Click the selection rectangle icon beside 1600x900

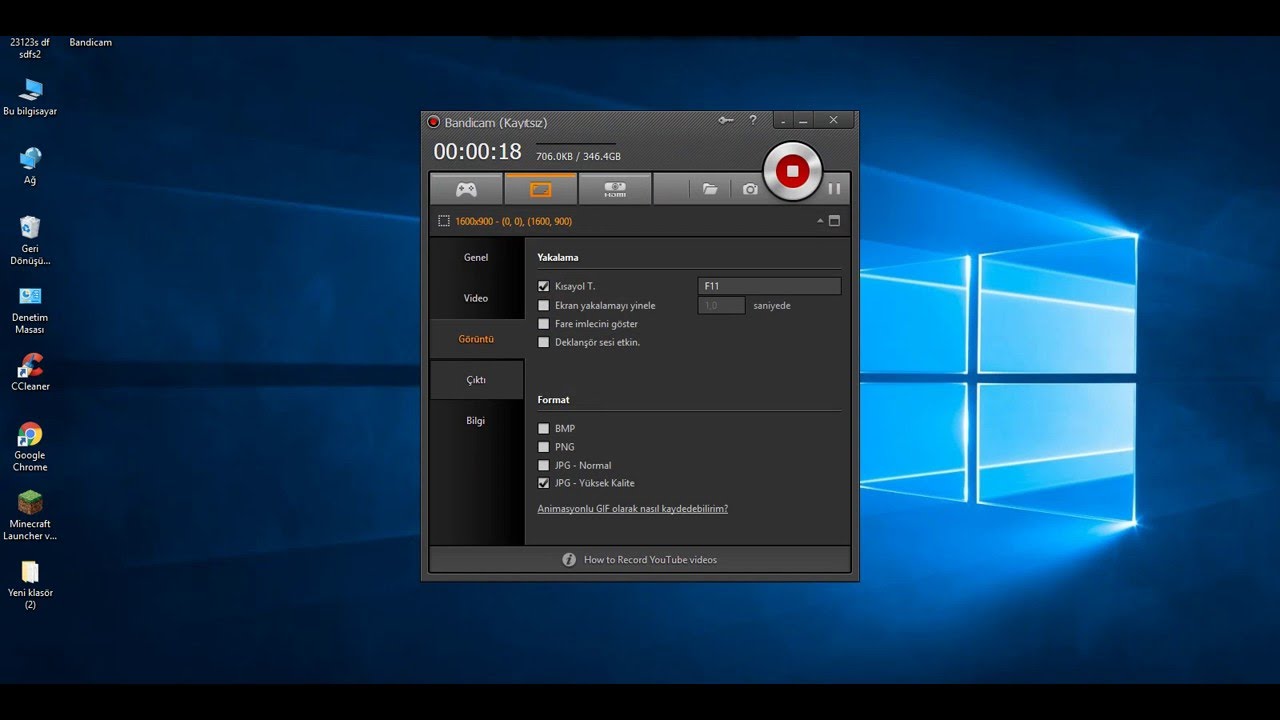pyautogui.click(x=444, y=221)
